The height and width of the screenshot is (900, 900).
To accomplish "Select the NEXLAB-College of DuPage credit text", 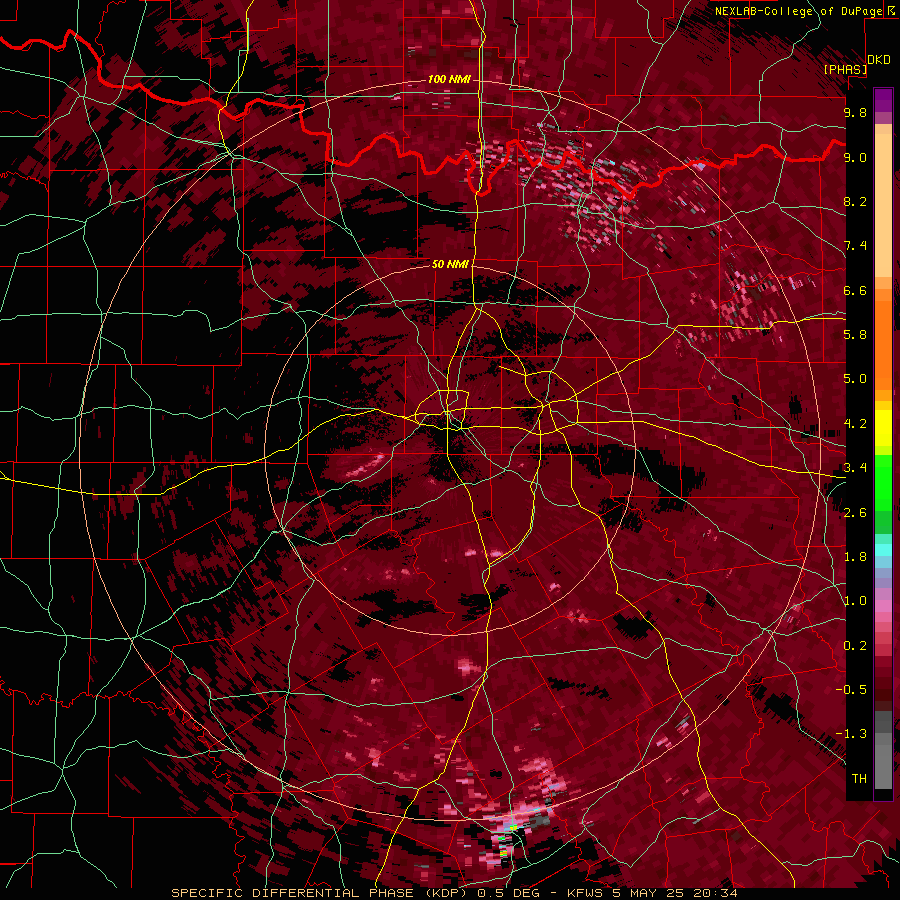I will 799,11.
